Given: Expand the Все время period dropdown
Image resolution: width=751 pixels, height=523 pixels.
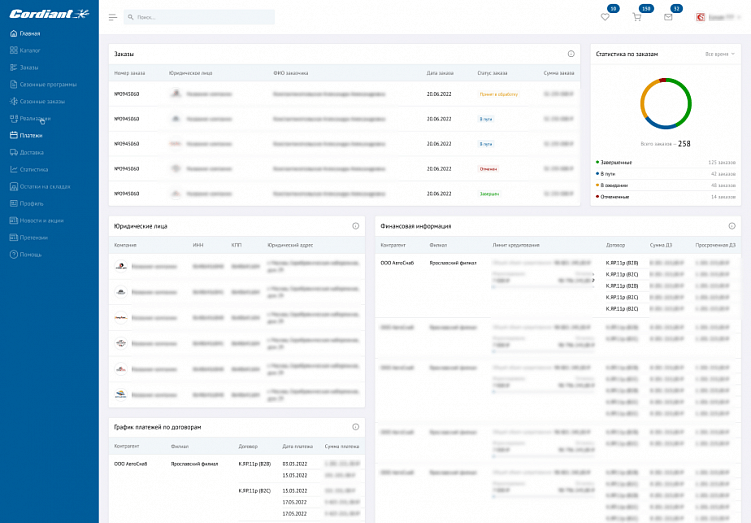Looking at the screenshot, I should (719, 54).
